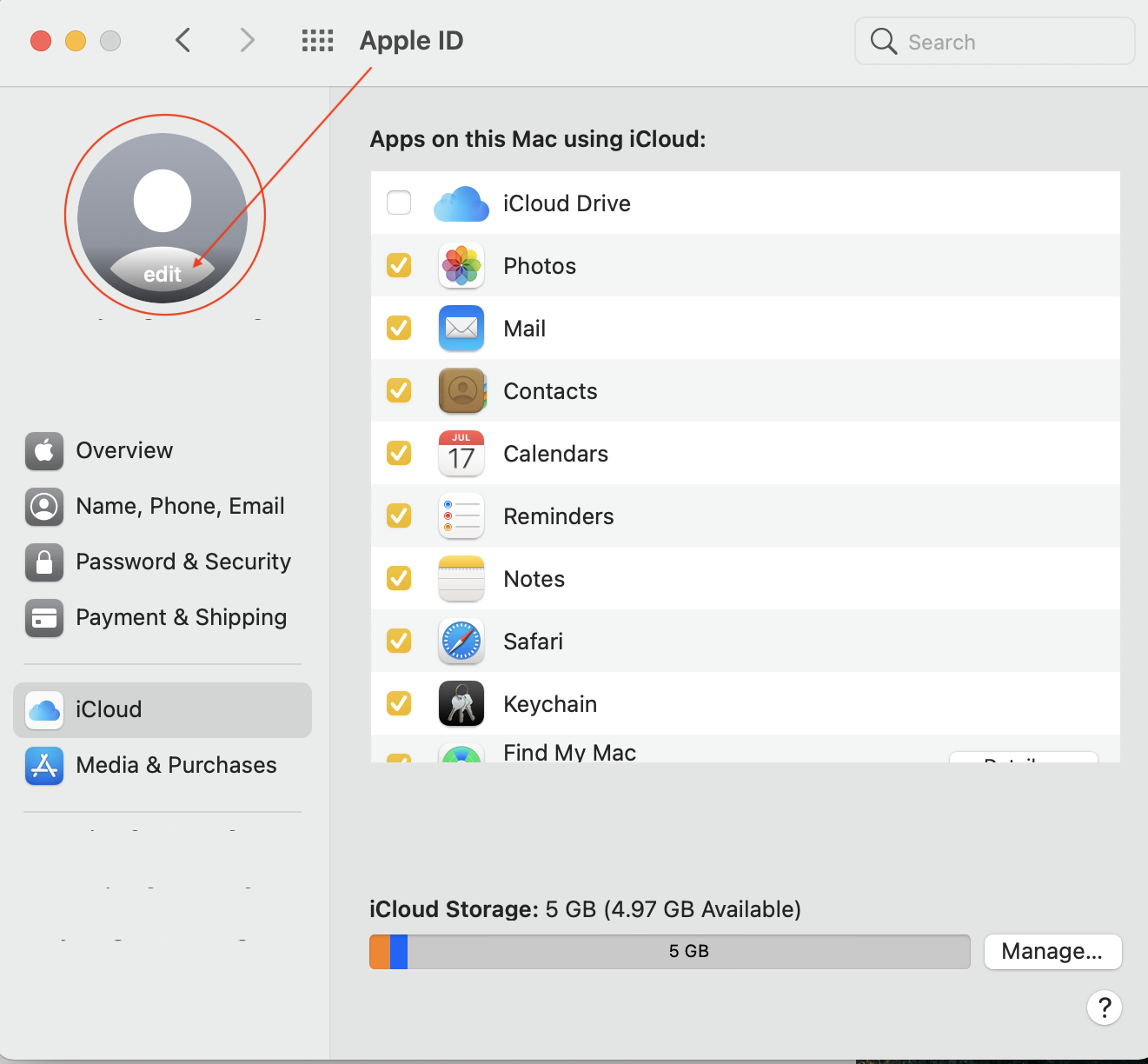Click the forward arrow in the toolbar
Screen dimensions: 1148x1064
pos(248,40)
